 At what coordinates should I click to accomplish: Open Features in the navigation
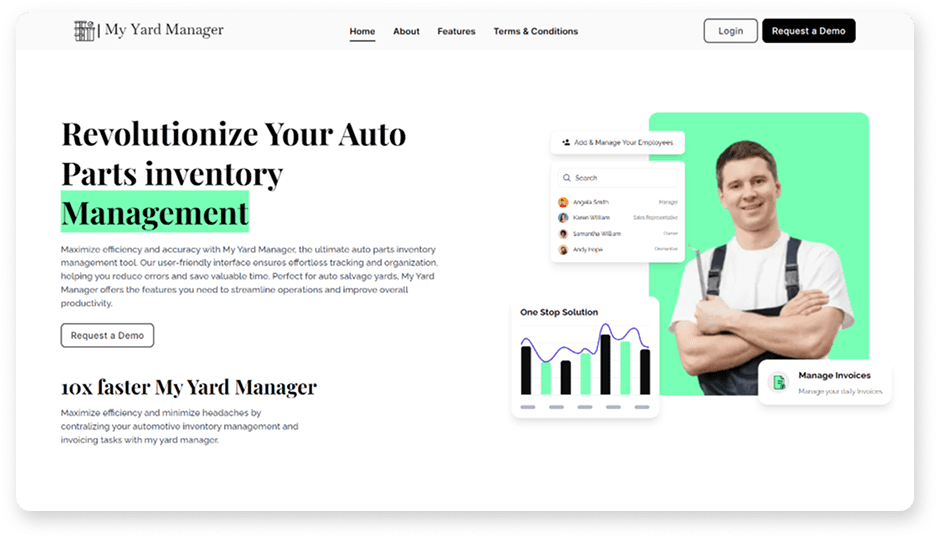pyautogui.click(x=456, y=31)
